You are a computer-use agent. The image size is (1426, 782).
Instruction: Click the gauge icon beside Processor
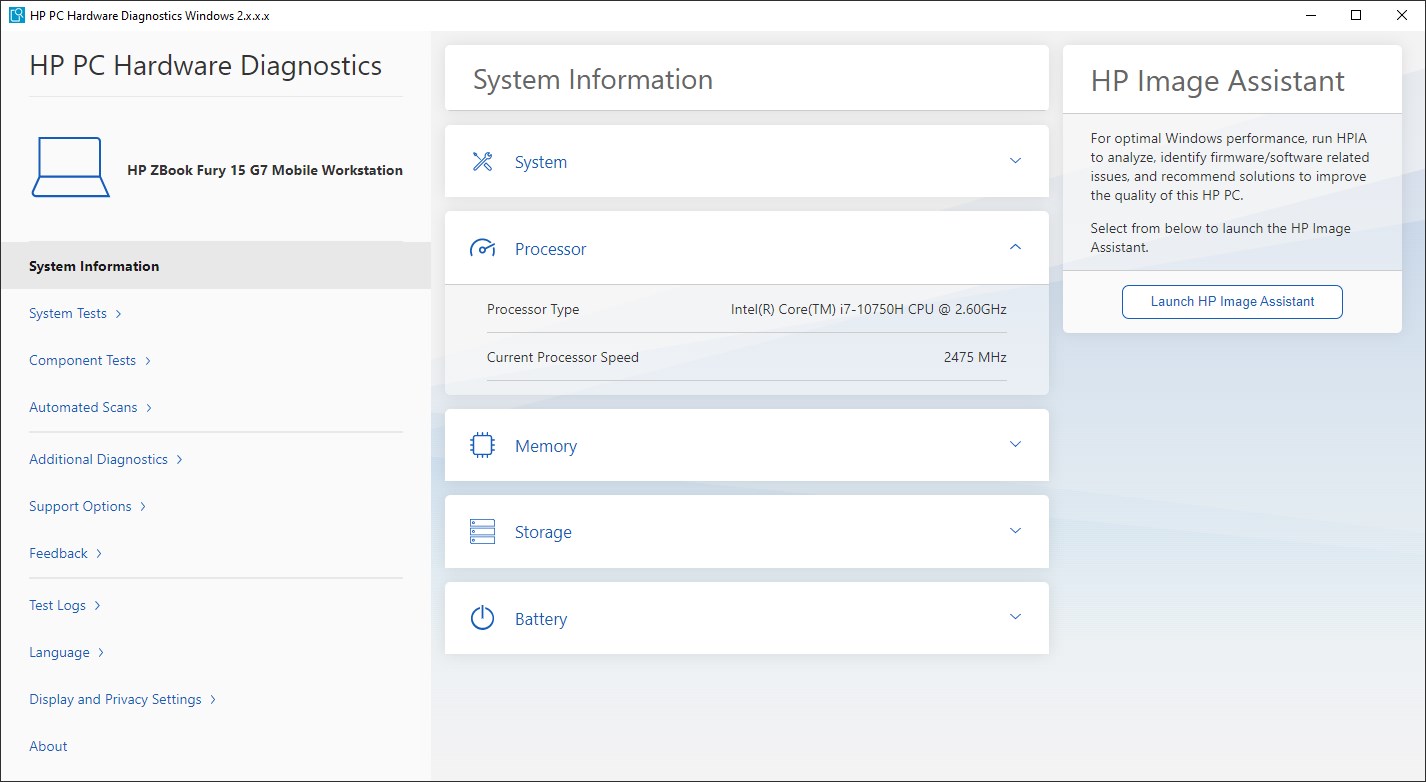coord(482,247)
